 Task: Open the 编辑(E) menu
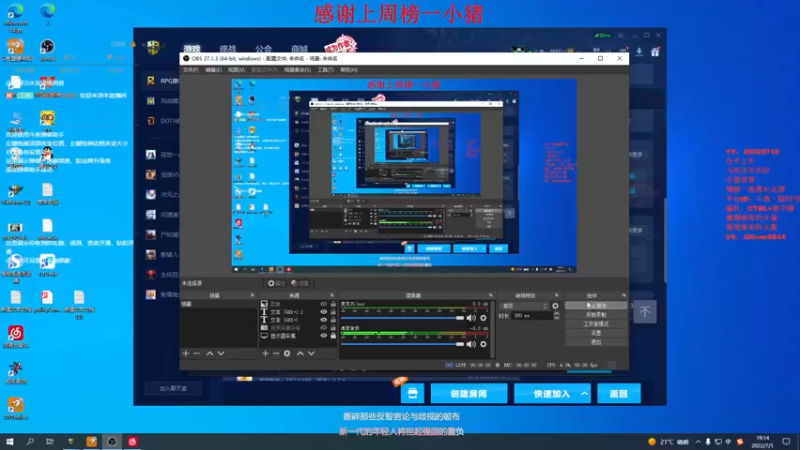213,70
